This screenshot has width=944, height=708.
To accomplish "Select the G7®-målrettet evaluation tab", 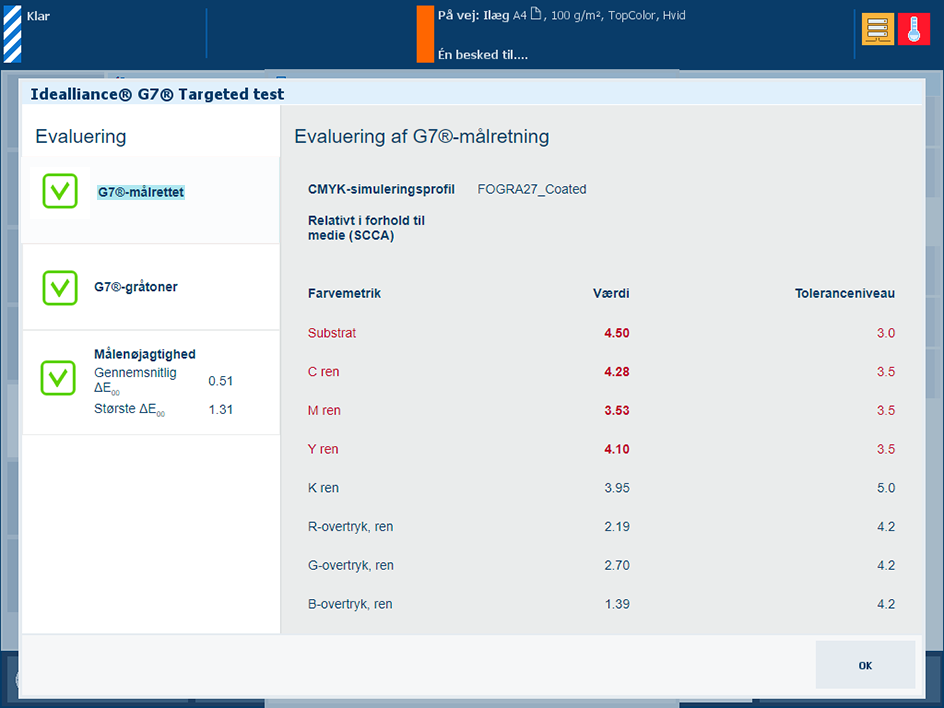I will tap(151, 200).
